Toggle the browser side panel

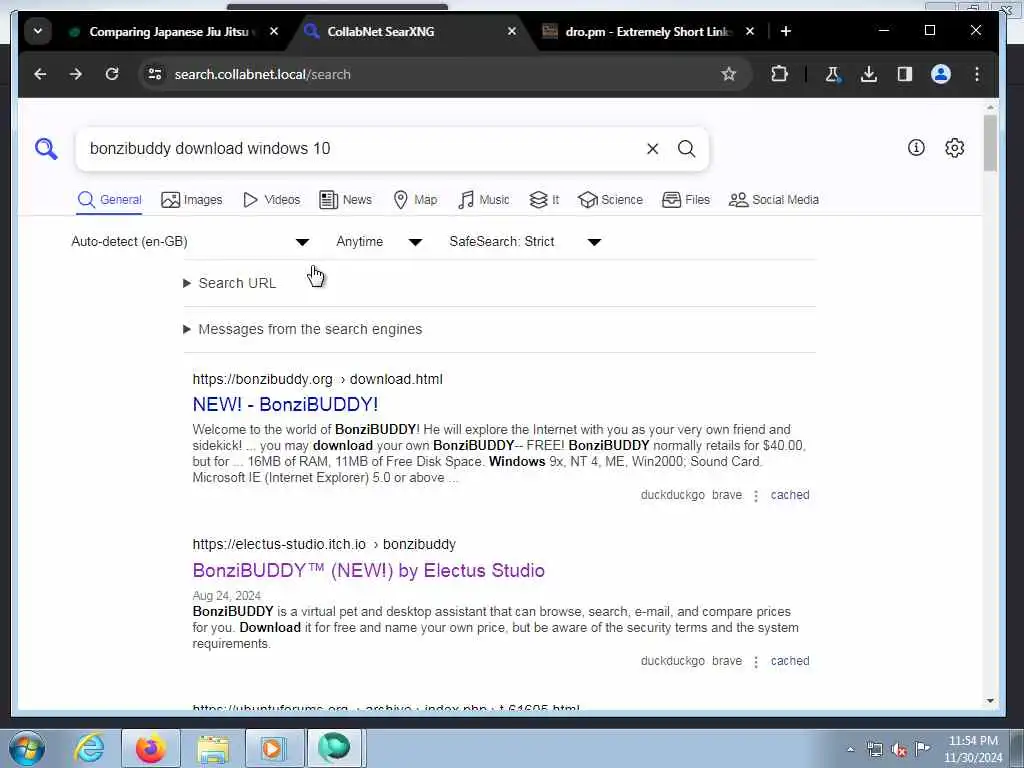pyautogui.click(x=904, y=74)
